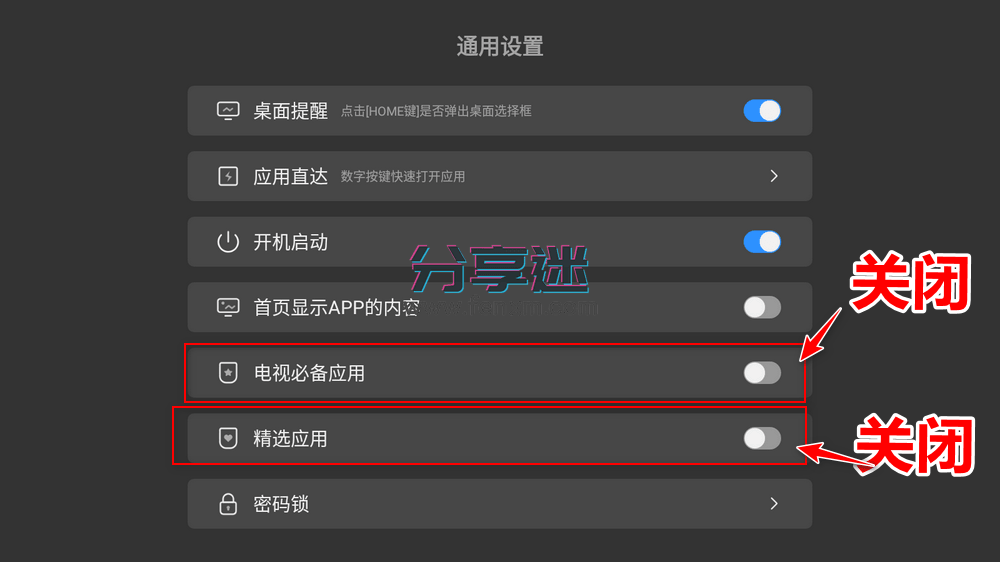
Task: Disable the 开机启动 switch
Action: pos(762,242)
